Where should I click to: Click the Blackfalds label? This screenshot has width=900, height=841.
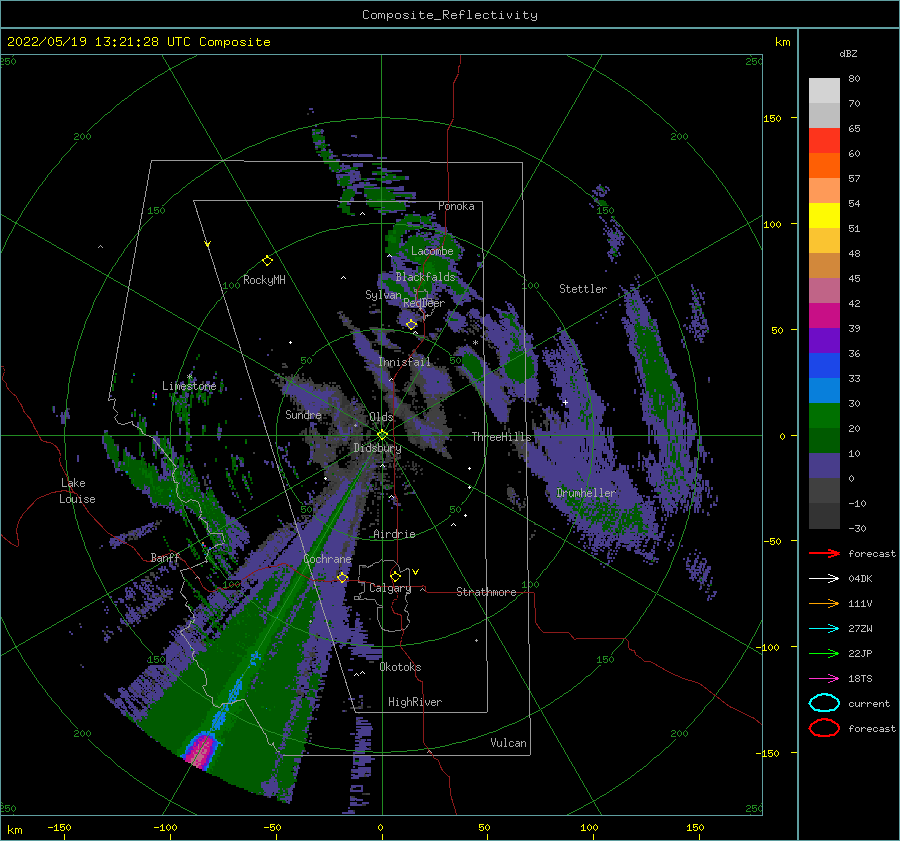tap(425, 277)
